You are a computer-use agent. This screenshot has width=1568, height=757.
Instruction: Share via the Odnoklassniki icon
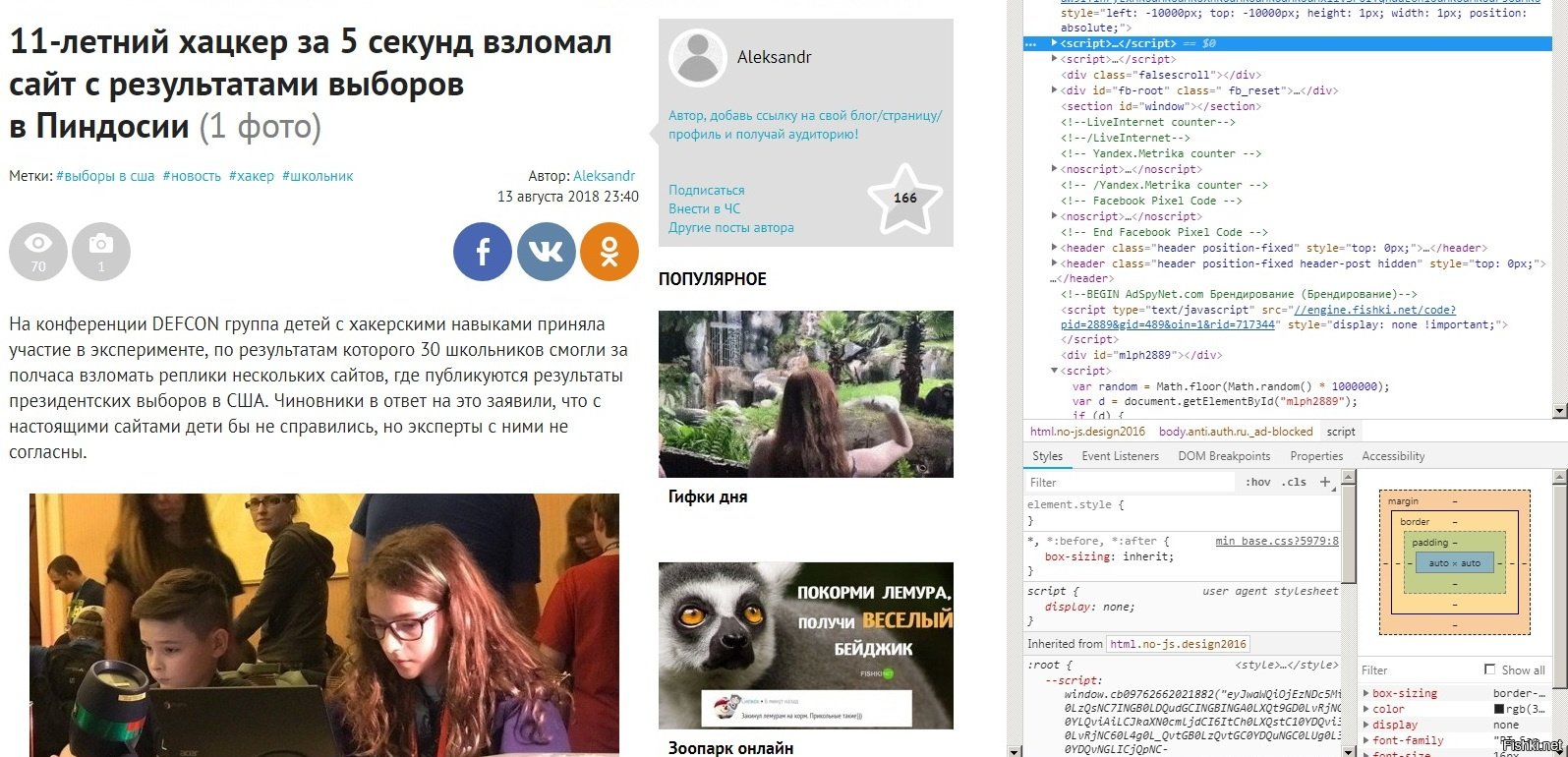pos(610,252)
